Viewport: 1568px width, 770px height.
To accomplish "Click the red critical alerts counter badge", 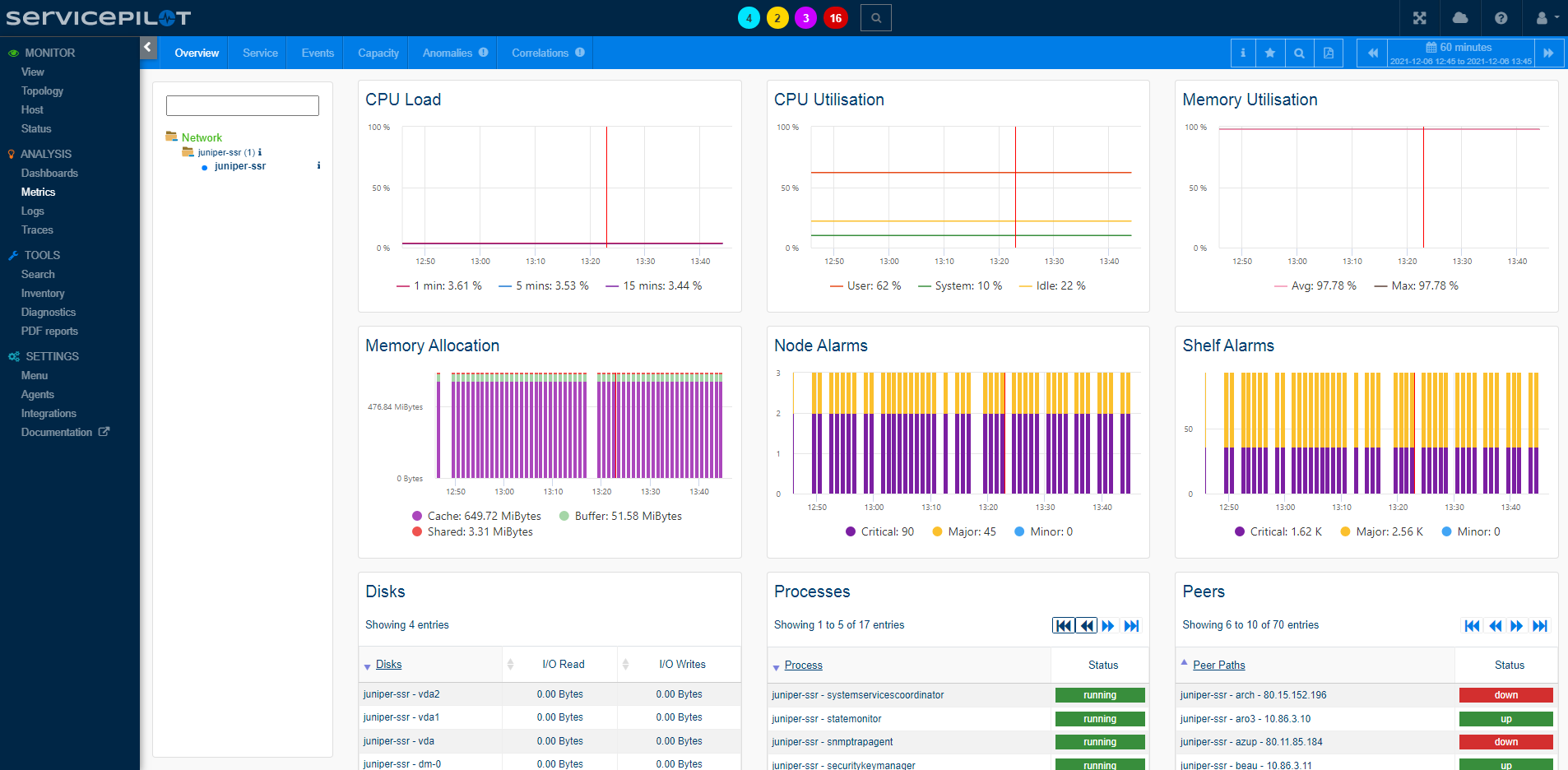I will (836, 17).
